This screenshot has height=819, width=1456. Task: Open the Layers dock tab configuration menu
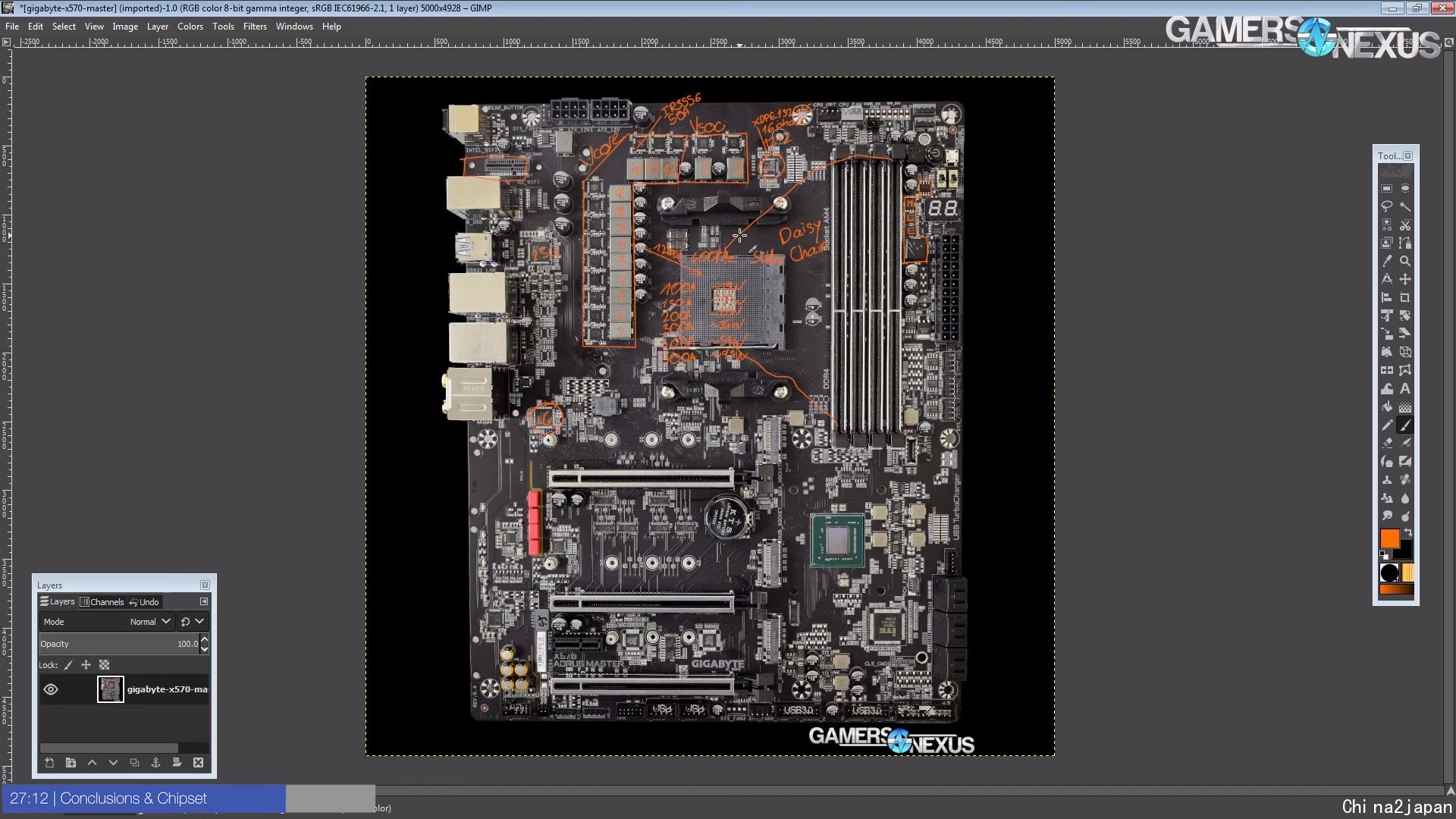(x=204, y=601)
